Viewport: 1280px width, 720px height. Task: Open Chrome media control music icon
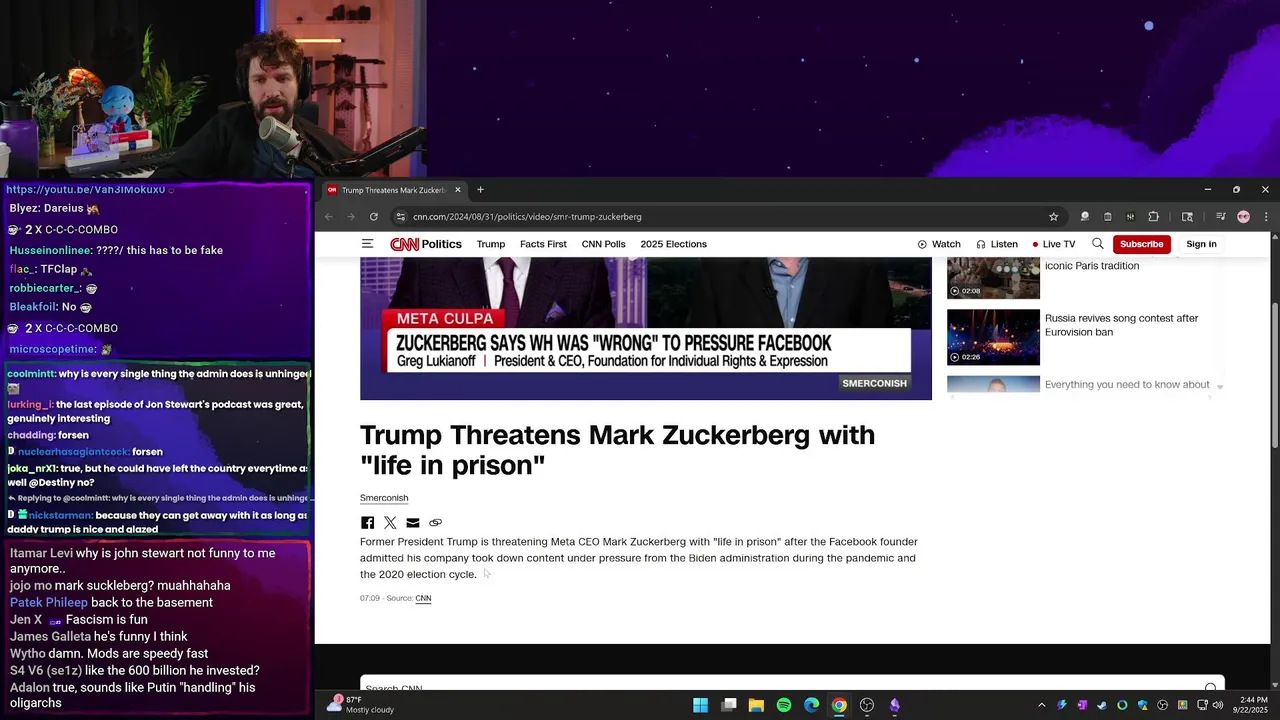tap(1220, 216)
